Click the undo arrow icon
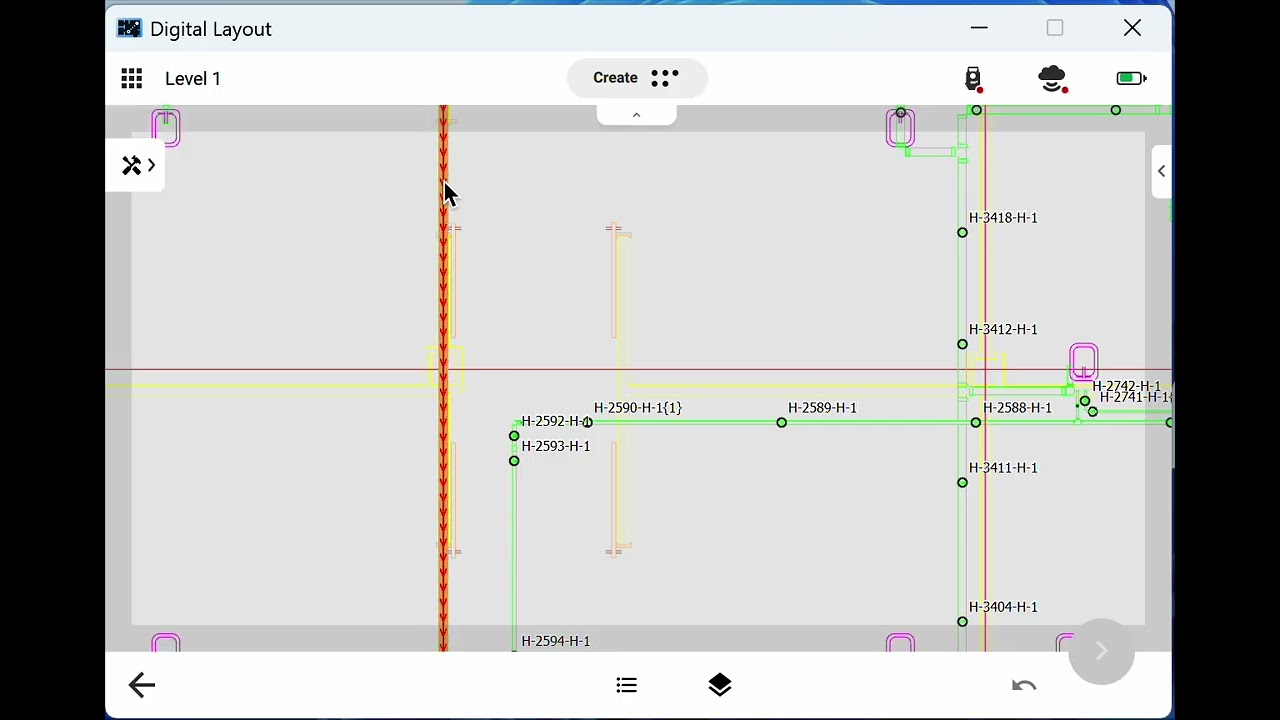The image size is (1280, 720). point(1024,685)
